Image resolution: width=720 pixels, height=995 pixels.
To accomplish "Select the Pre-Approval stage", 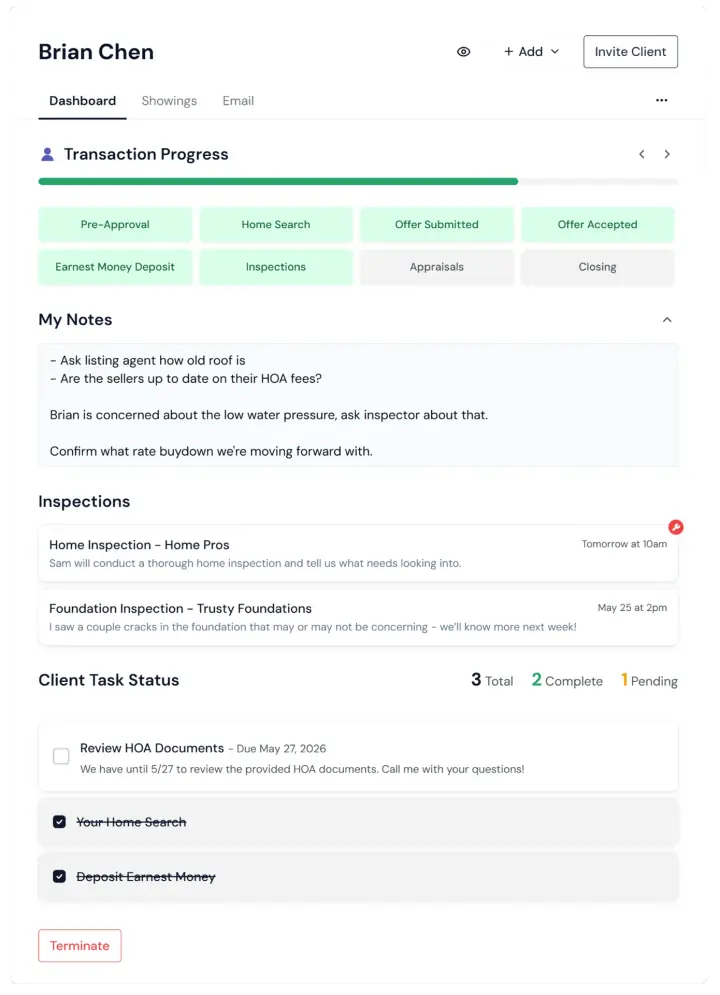I will tap(115, 225).
